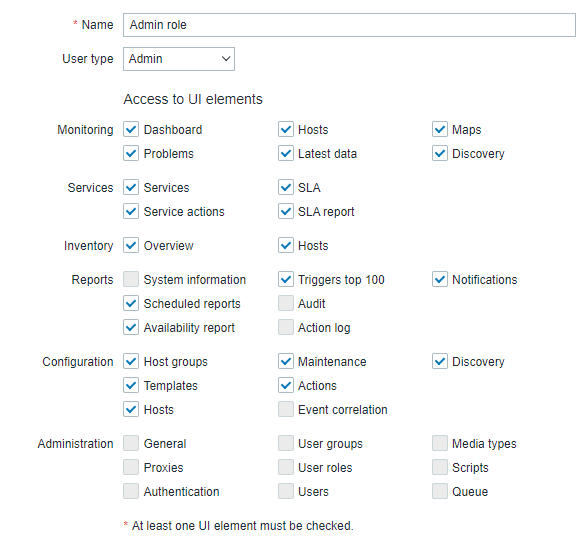The image size is (576, 538).
Task: Toggle the SLA report checkbox
Action: point(286,211)
